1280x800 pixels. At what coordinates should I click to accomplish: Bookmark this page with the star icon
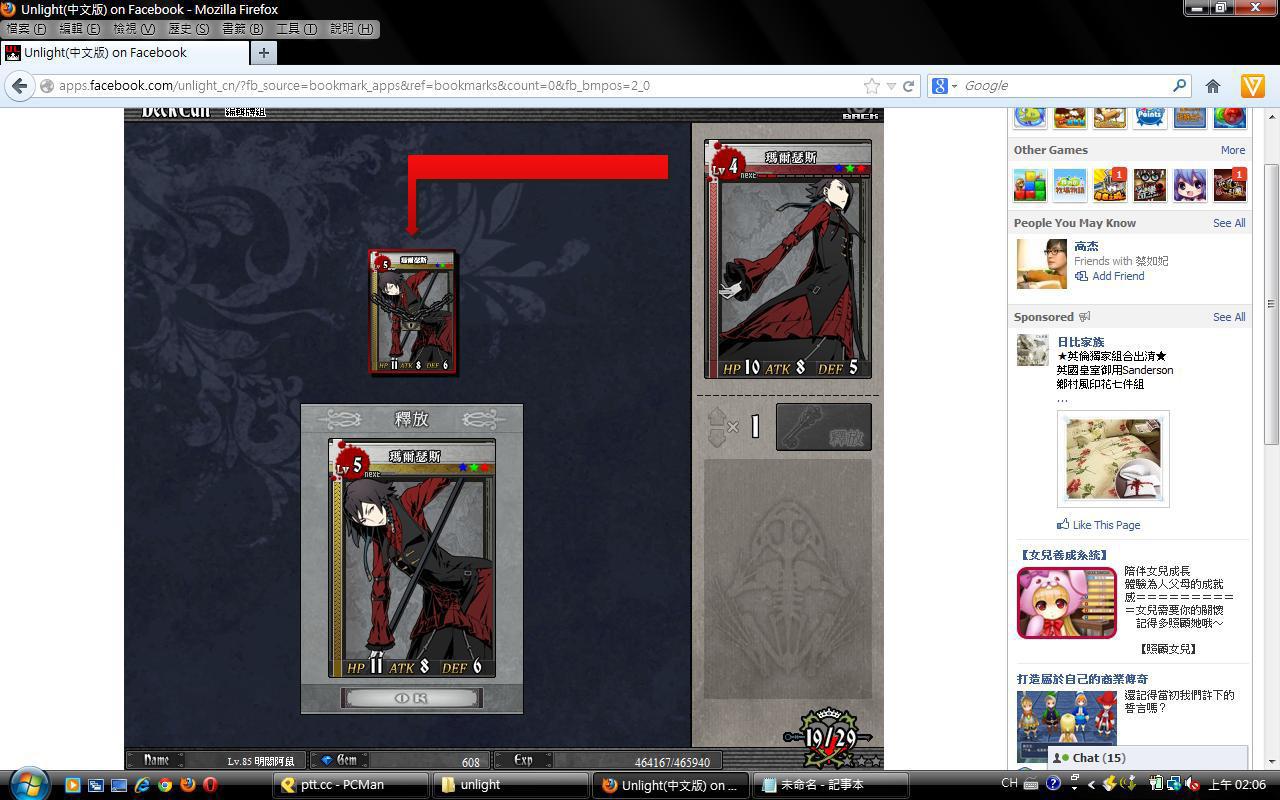(x=872, y=86)
